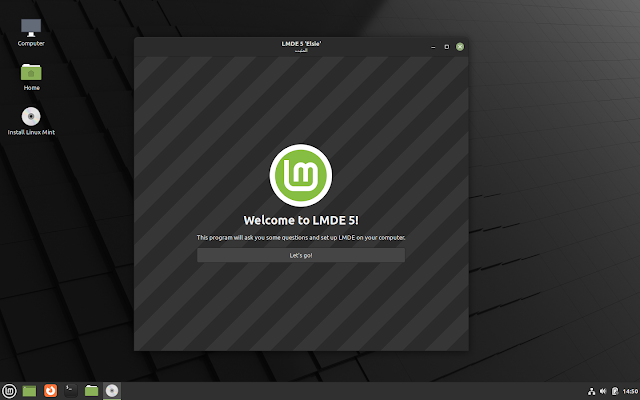Minimize the LMDE 5 installer window
This screenshot has width=640, height=400.
point(433,47)
